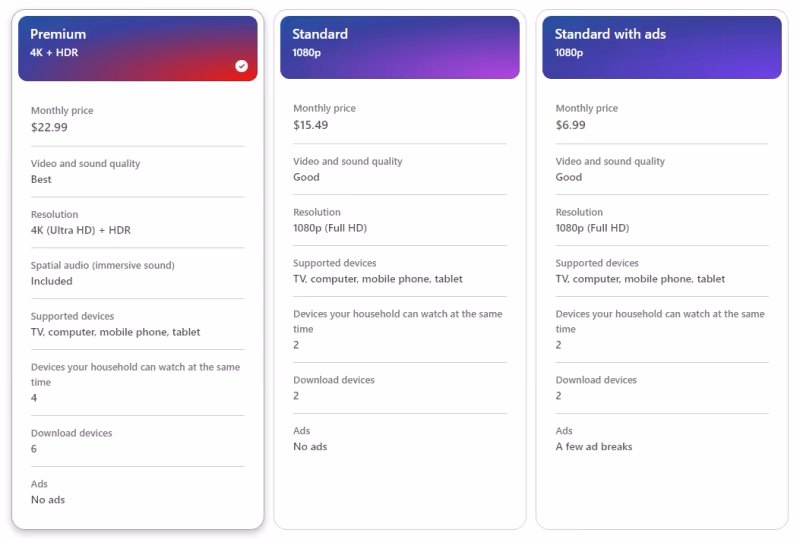800x539 pixels.
Task: Click the '4K (Ultra HD) + HDR' resolution text
Action: coord(81,231)
